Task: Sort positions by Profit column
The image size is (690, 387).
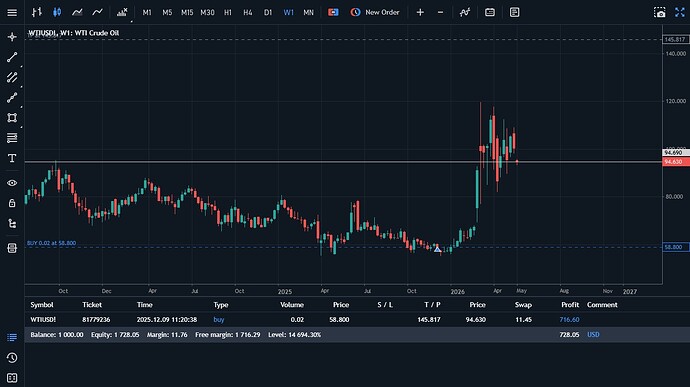Action: coord(570,305)
